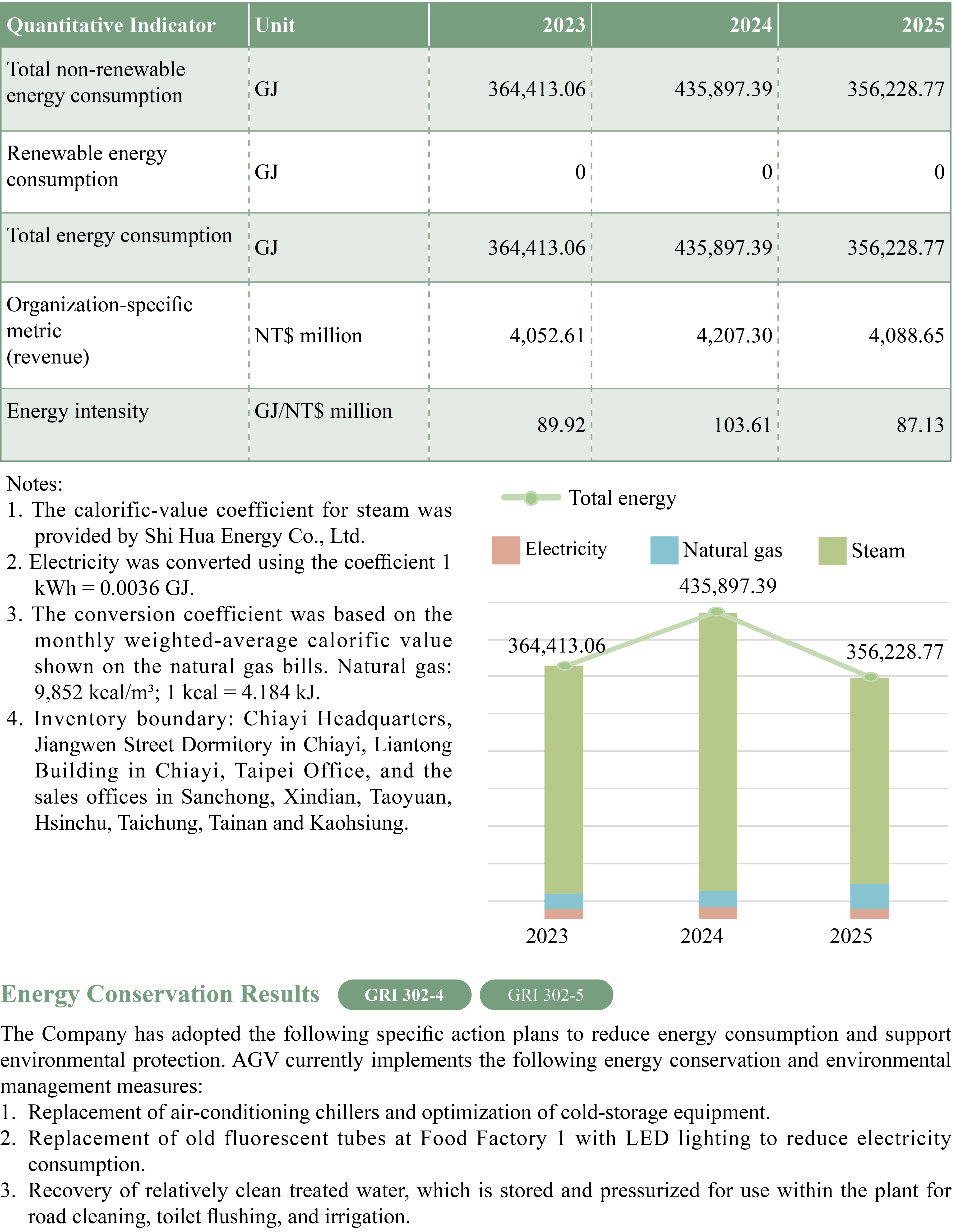This screenshot has height=1232, width=956.
Task: Click the pink electricity segment of the 2025 bar
Action: pyautogui.click(x=870, y=914)
